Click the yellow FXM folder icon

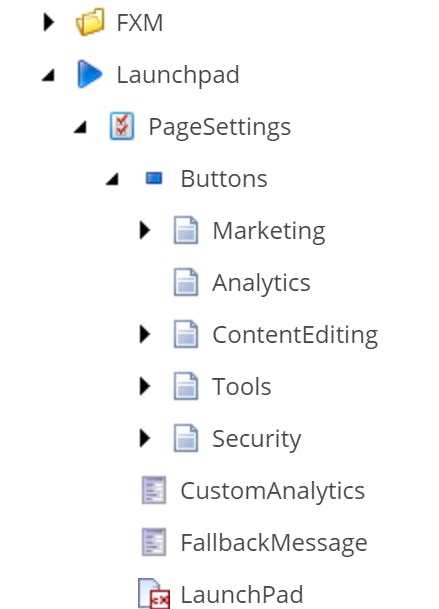(90, 22)
